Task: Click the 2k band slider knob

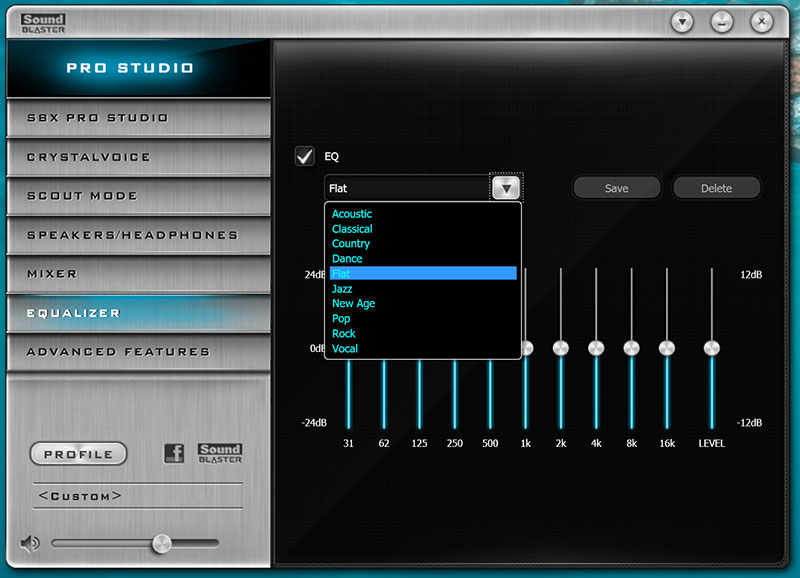Action: [561, 348]
